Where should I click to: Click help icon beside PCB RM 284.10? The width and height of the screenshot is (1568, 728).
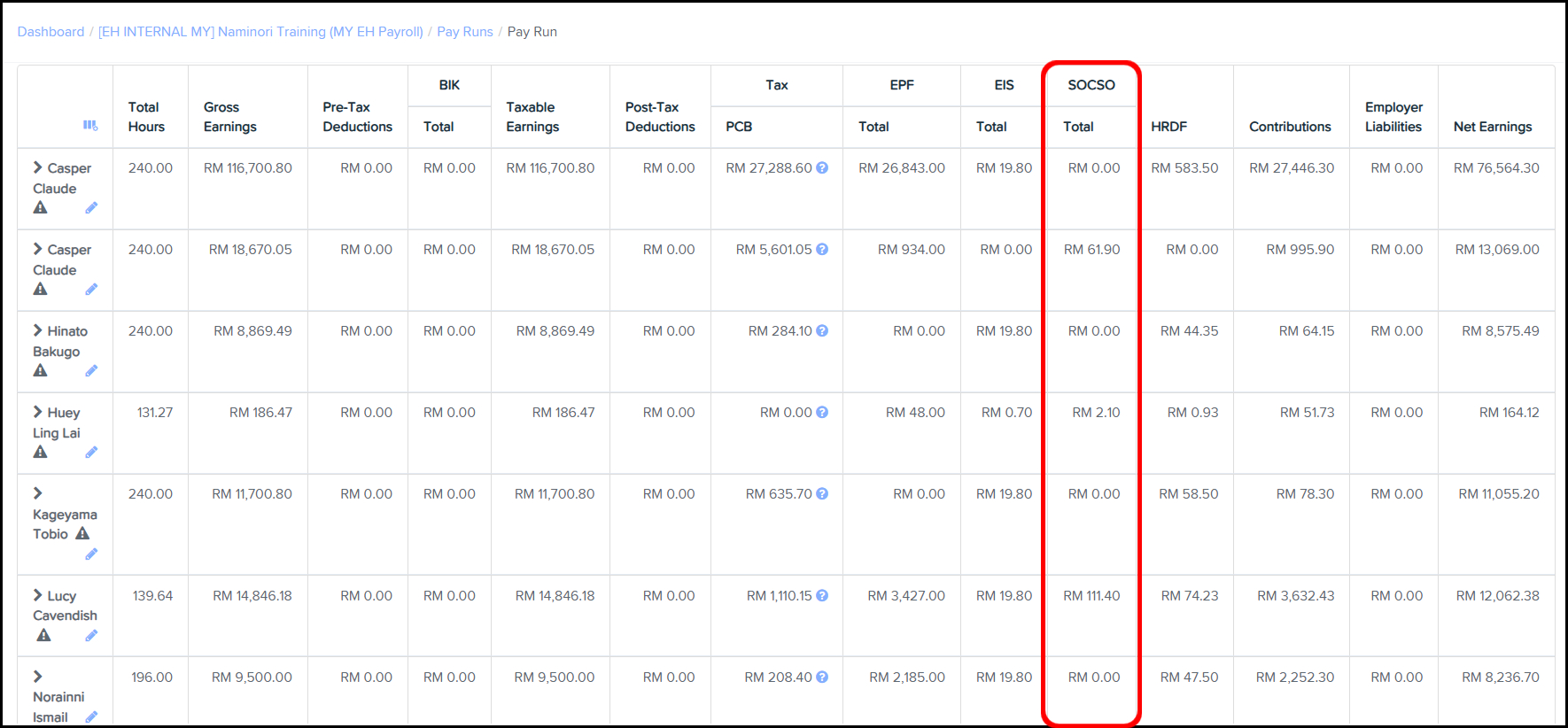tap(822, 331)
